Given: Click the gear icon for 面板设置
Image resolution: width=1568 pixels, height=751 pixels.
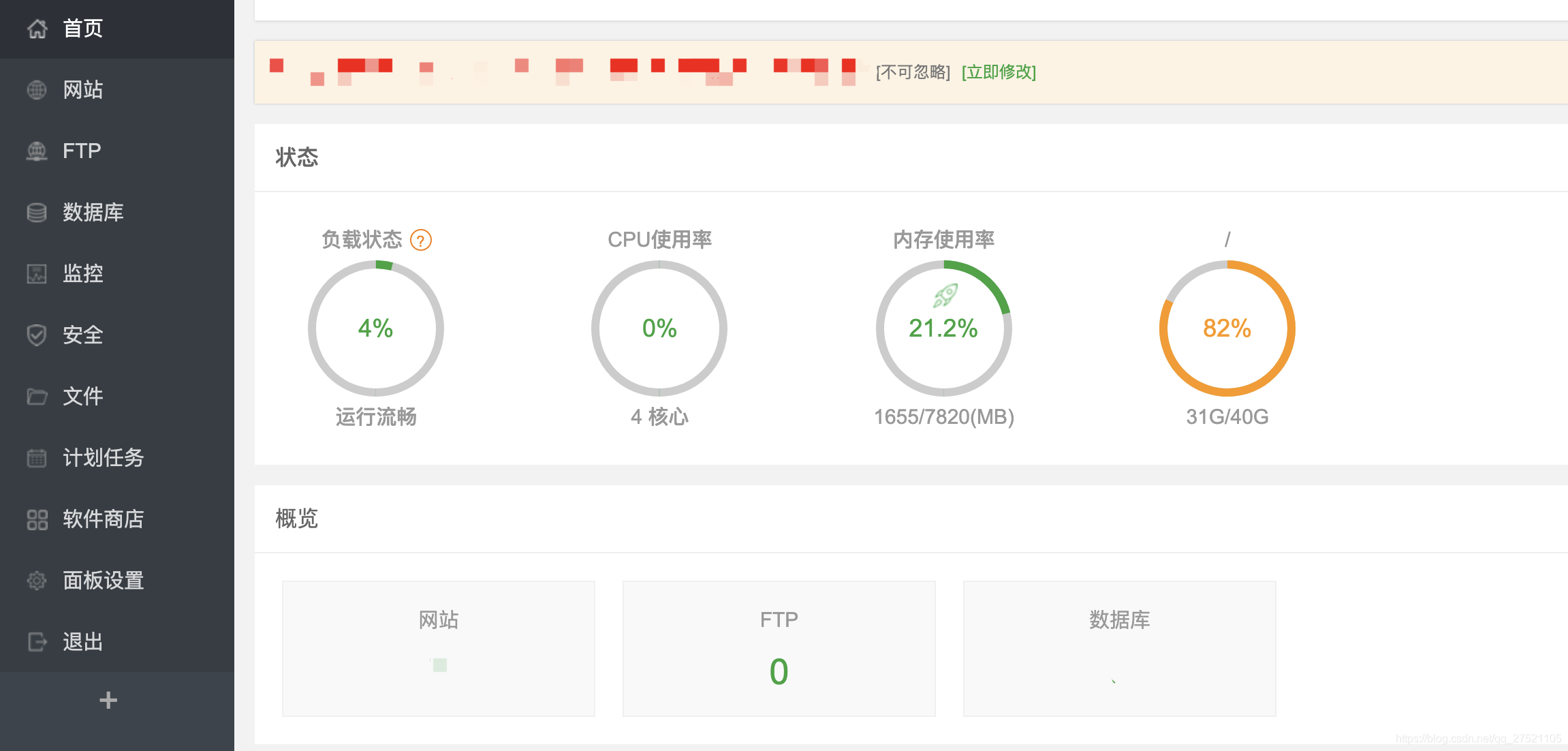Looking at the screenshot, I should 37,581.
